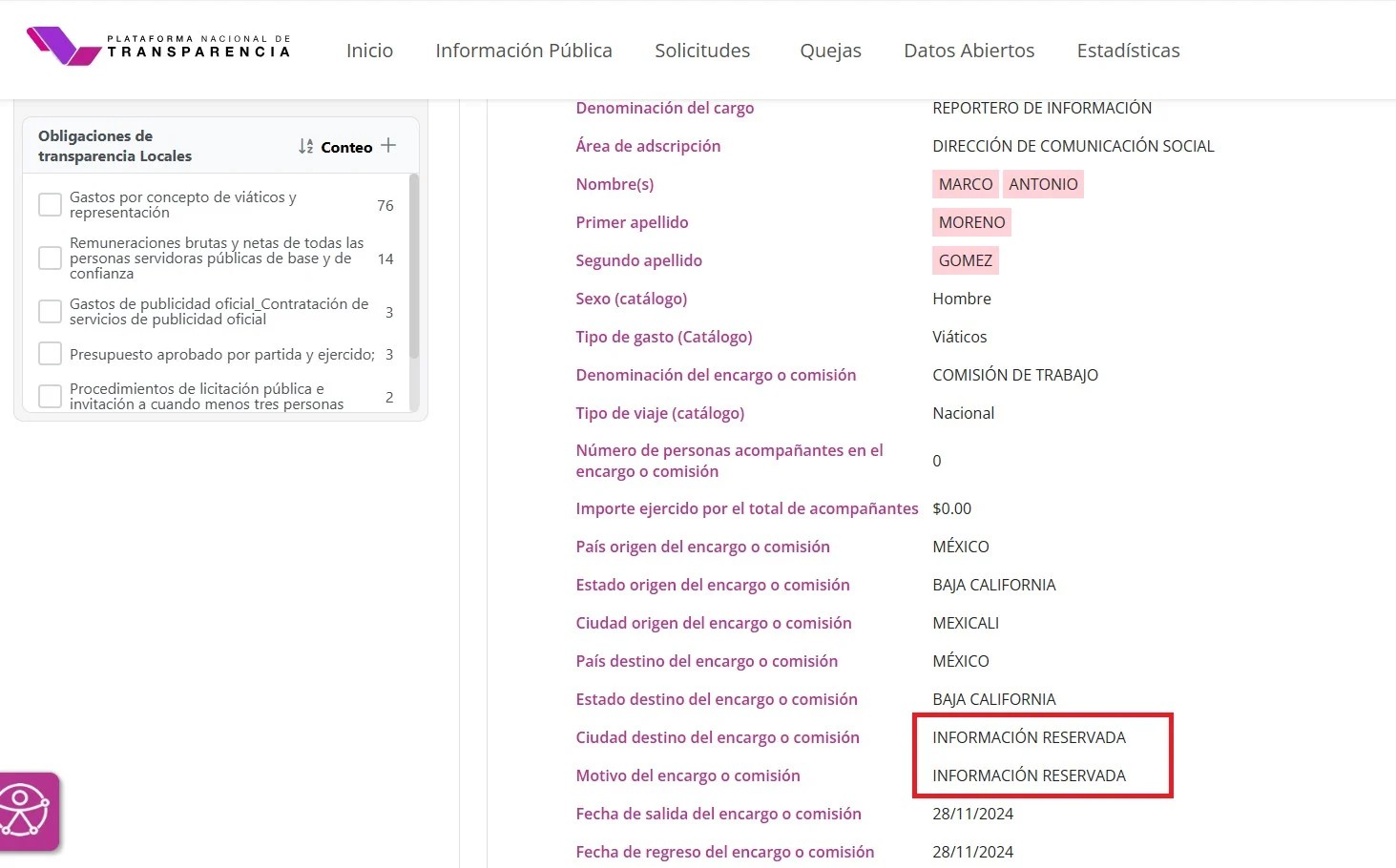1396x868 pixels.
Task: Click highlighted name ANTONIO
Action: [x=1044, y=184]
